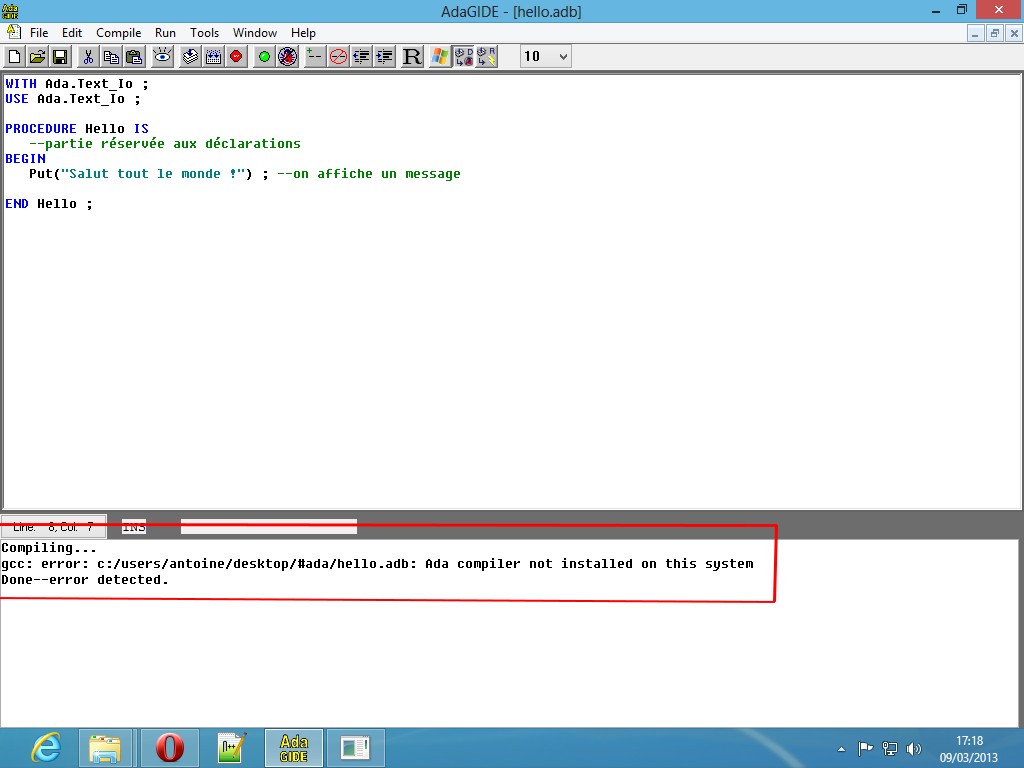The height and width of the screenshot is (768, 1024).
Task: Toggle the release build mode R icon
Action: [x=487, y=57]
